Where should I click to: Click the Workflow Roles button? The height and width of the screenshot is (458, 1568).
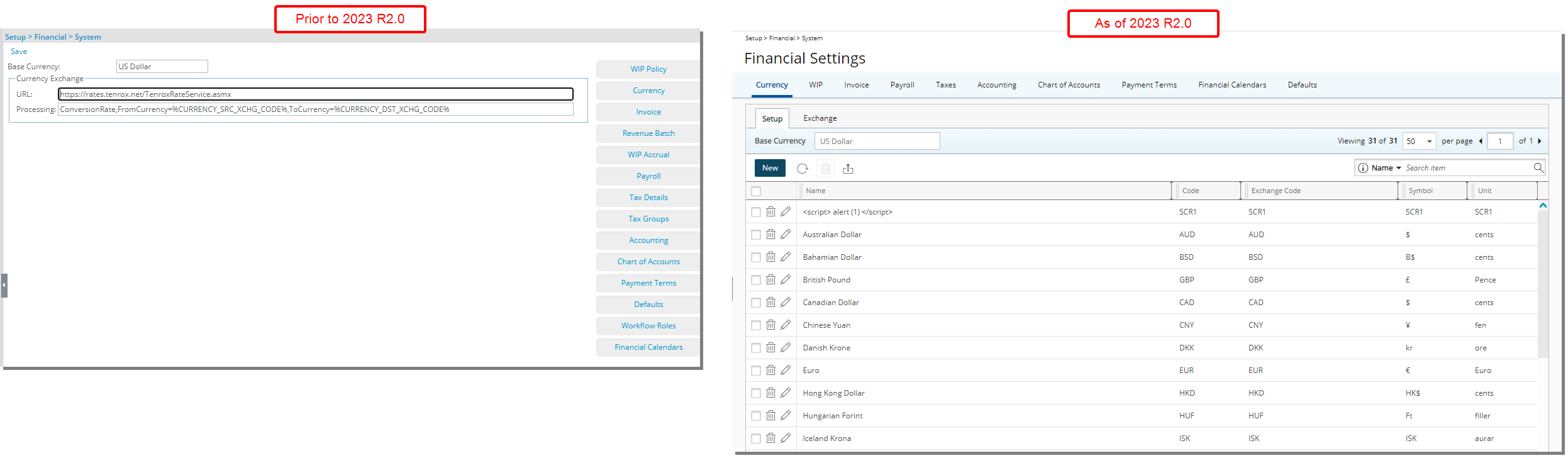tap(648, 326)
